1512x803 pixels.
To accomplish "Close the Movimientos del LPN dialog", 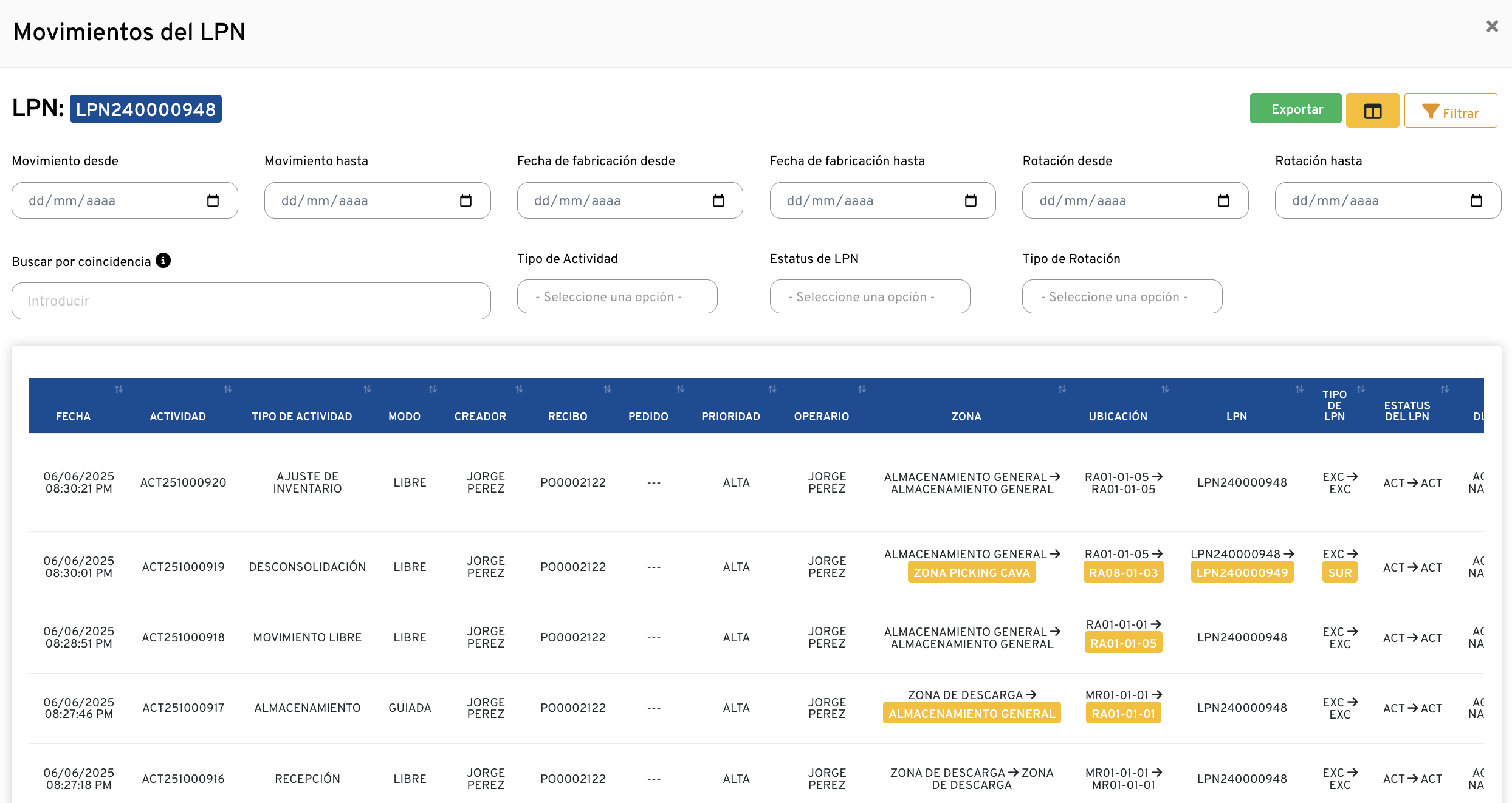I will tap(1491, 27).
